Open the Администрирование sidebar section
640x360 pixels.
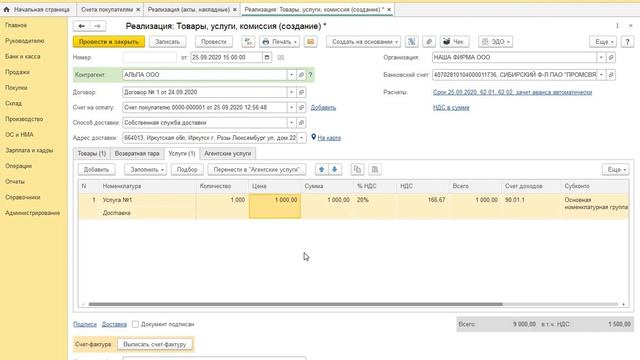tap(32, 213)
